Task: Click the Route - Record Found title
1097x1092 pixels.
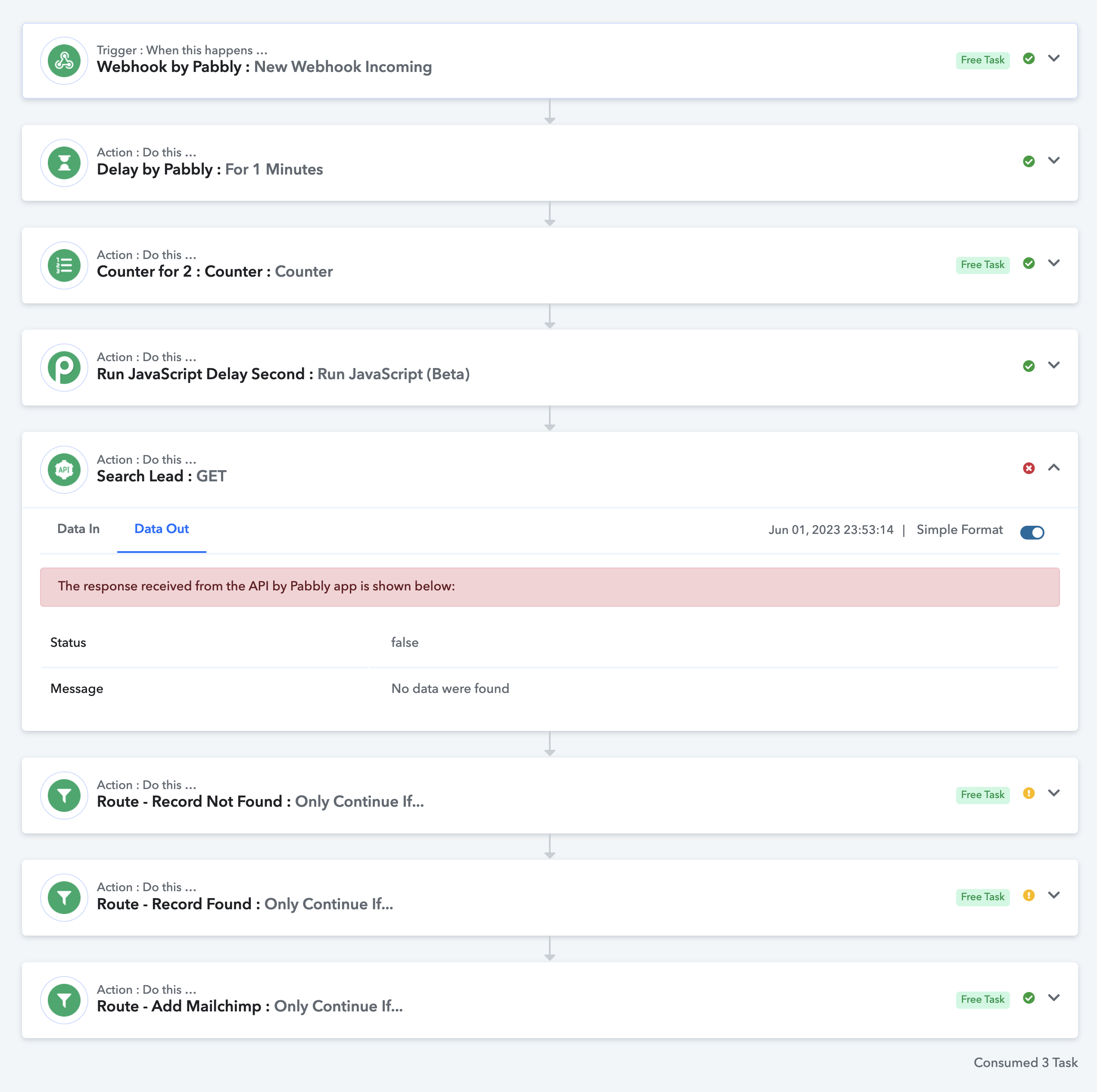Action: pos(245,904)
